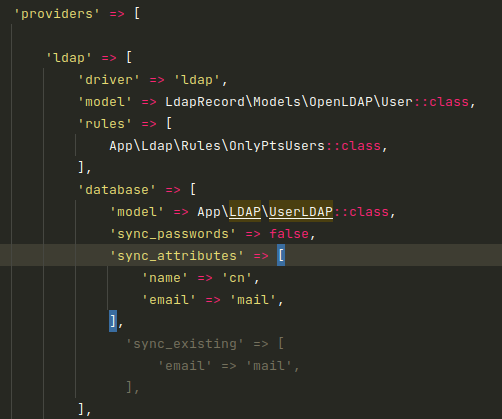Click the 'mail' value in sync_attributes
This screenshot has height=419, width=502.
point(253,300)
